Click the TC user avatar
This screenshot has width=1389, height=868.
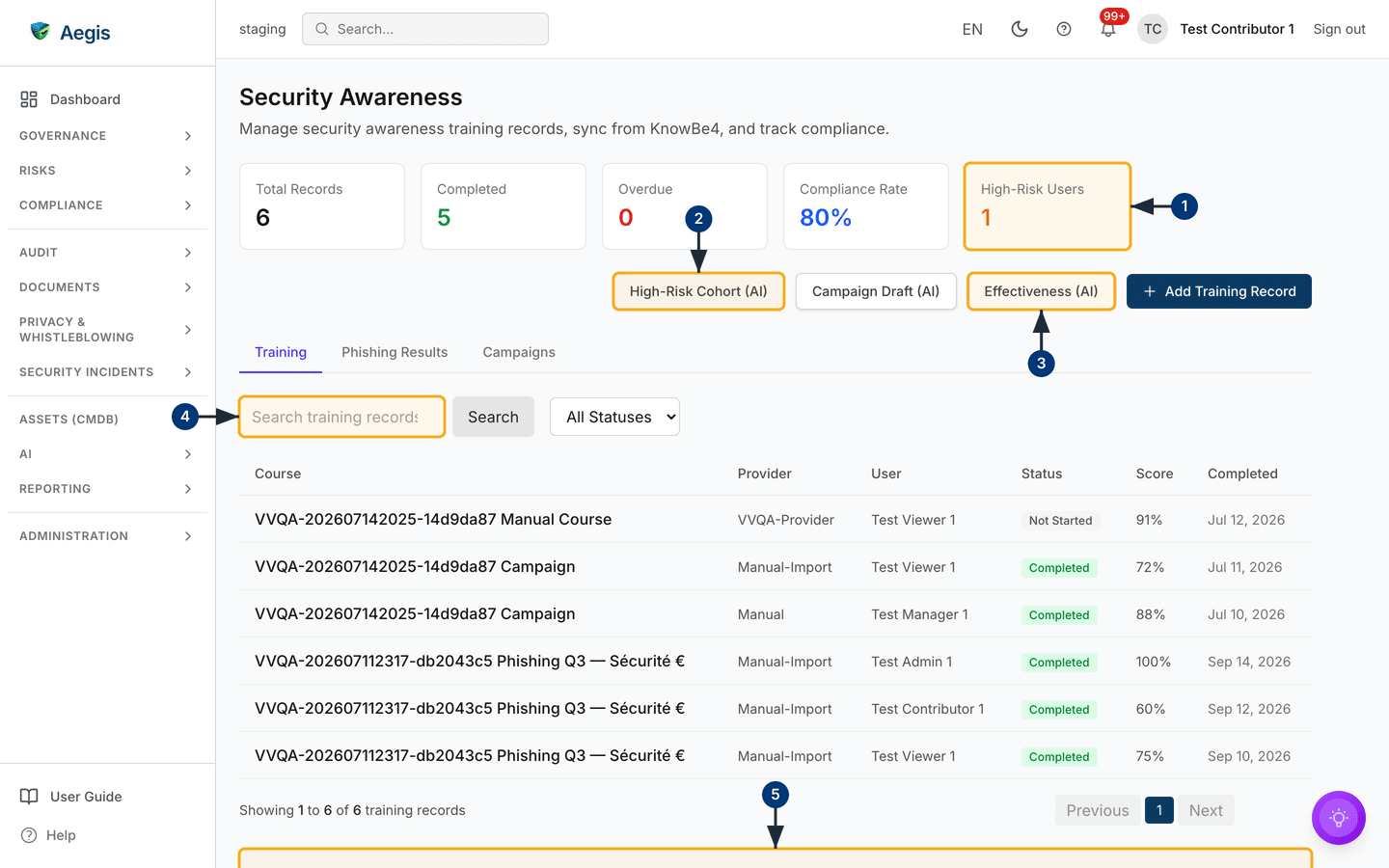click(x=1153, y=29)
